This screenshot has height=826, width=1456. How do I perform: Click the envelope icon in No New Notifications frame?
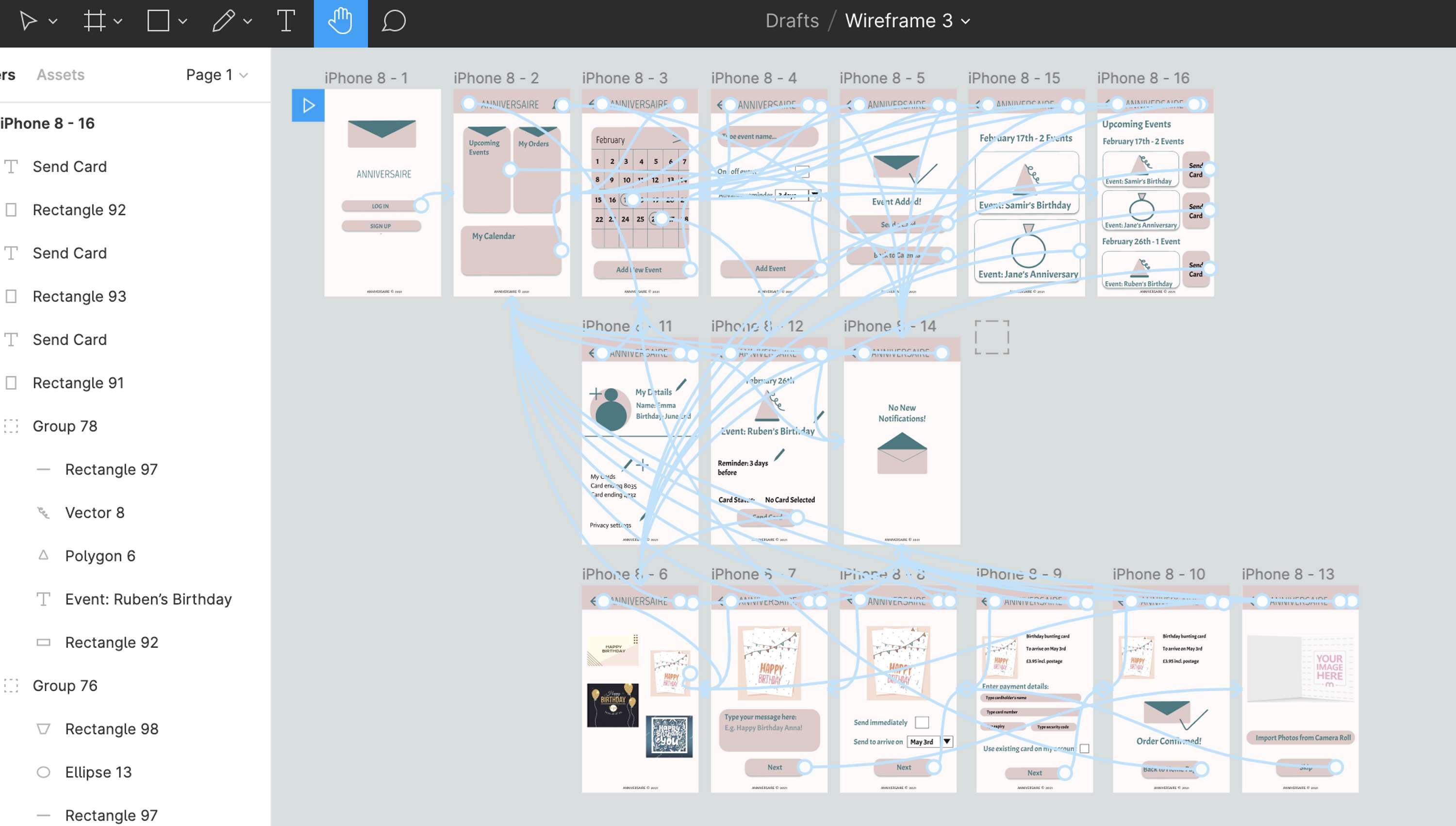(x=902, y=453)
